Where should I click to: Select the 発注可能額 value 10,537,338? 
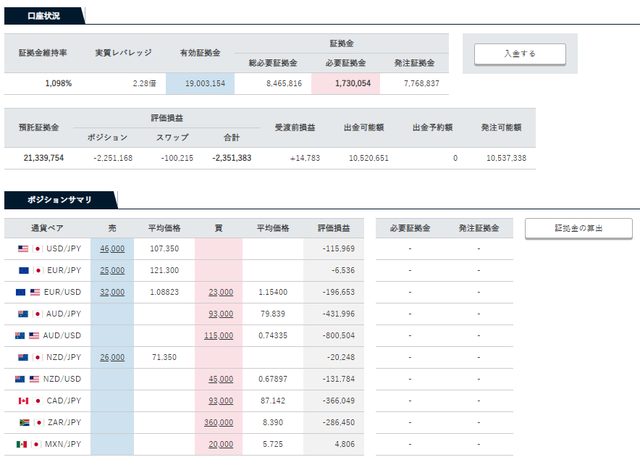[506, 158]
